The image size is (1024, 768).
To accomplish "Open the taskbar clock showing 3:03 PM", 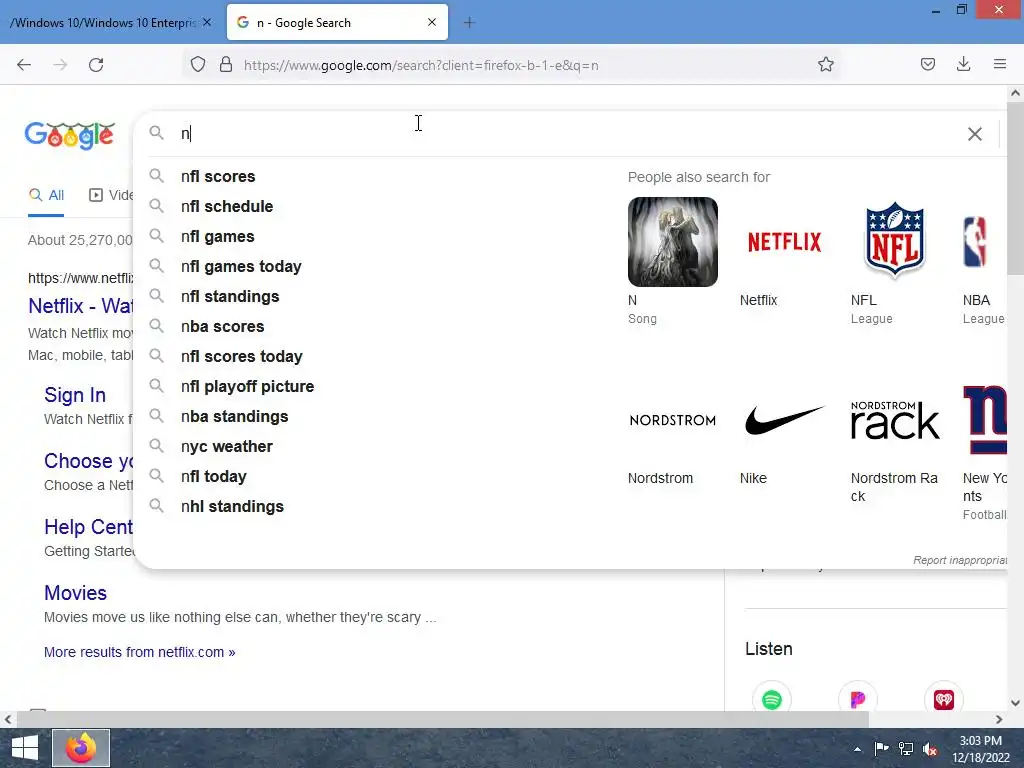I will coord(980,749).
